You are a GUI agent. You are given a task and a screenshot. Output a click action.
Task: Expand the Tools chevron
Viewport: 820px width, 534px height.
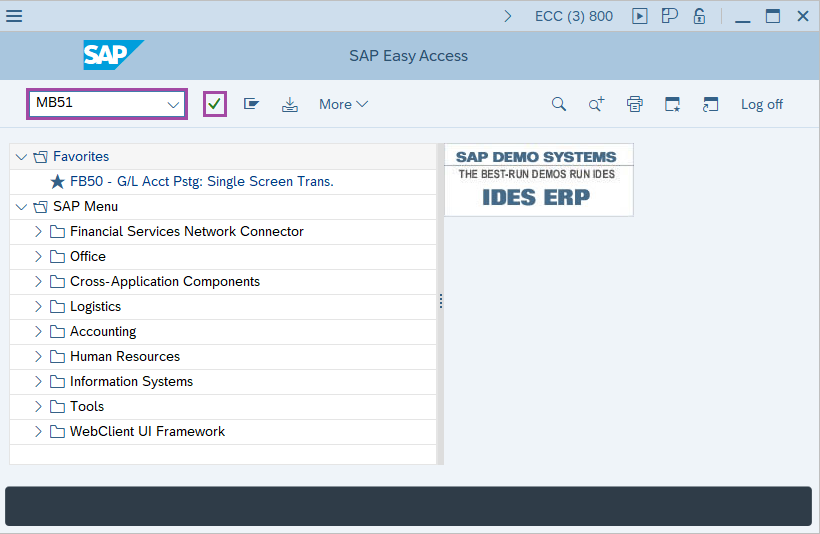click(x=38, y=406)
